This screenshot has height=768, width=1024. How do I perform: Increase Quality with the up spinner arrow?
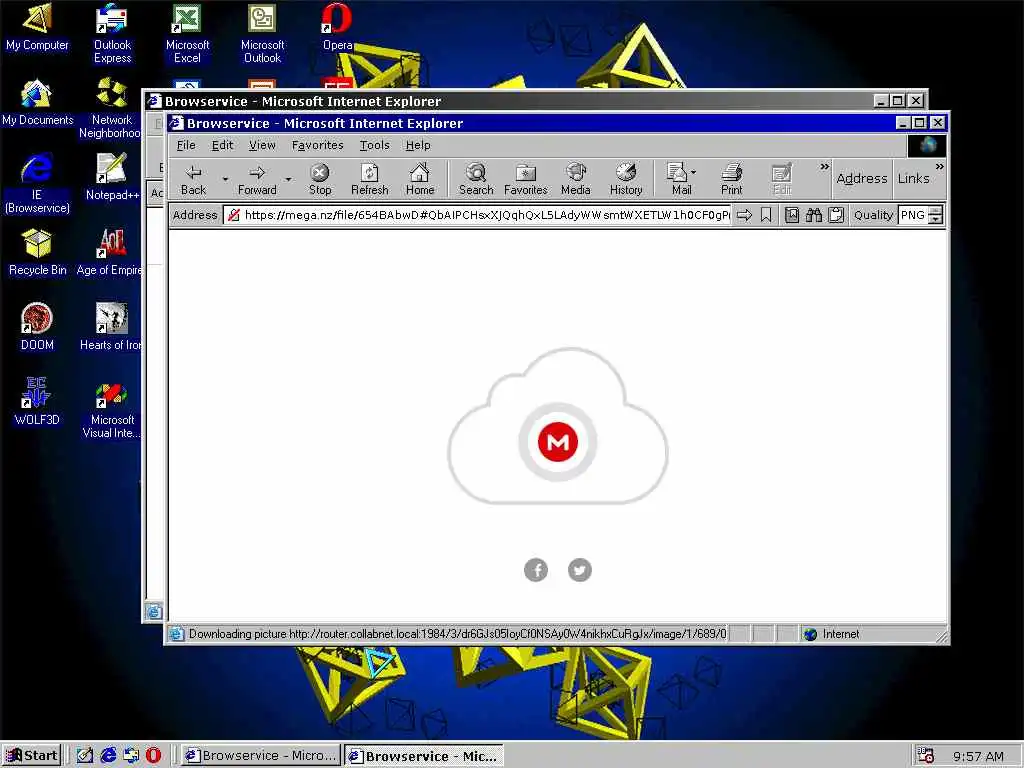[936, 210]
